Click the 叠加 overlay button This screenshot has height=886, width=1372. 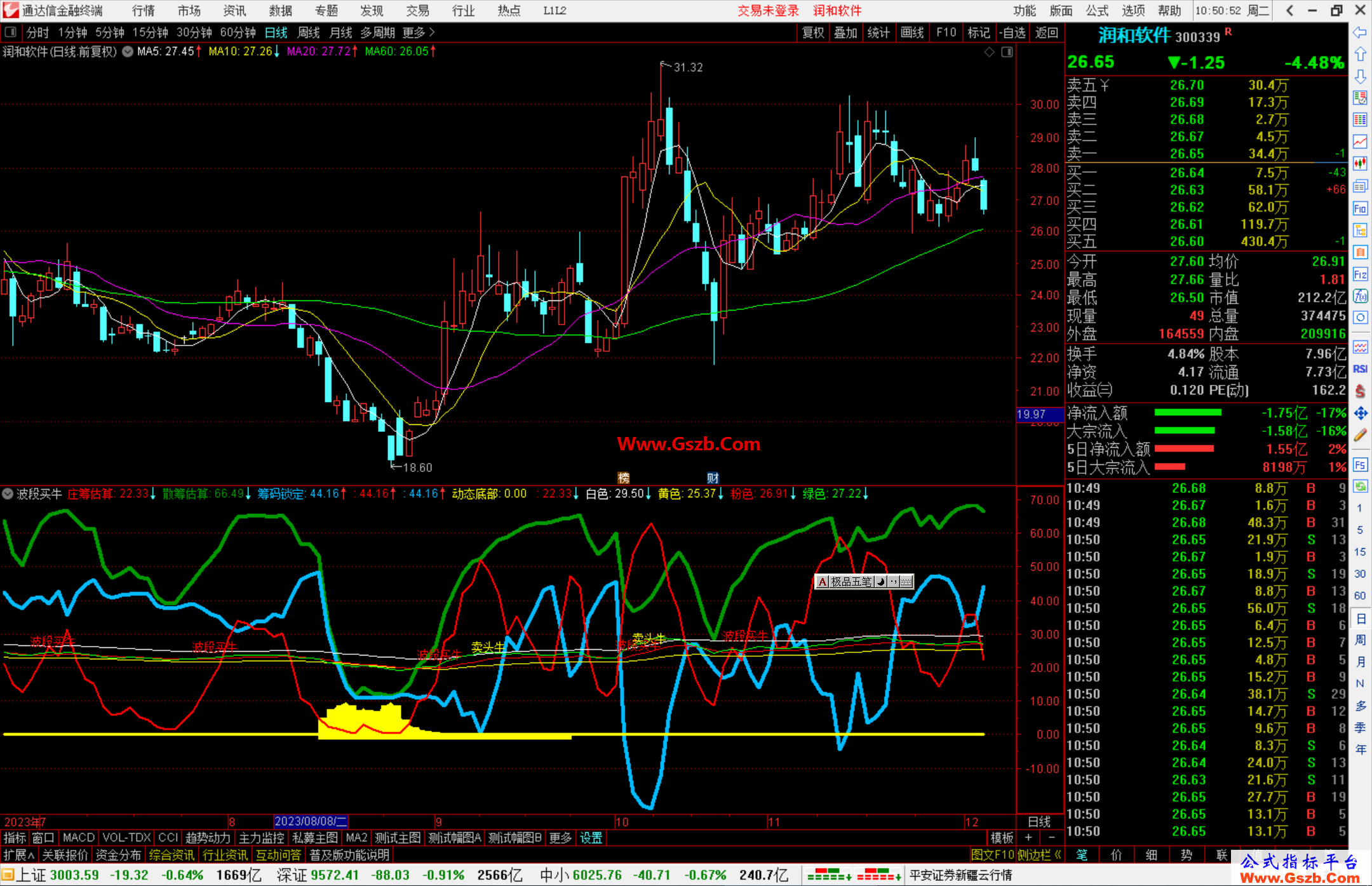[846, 32]
